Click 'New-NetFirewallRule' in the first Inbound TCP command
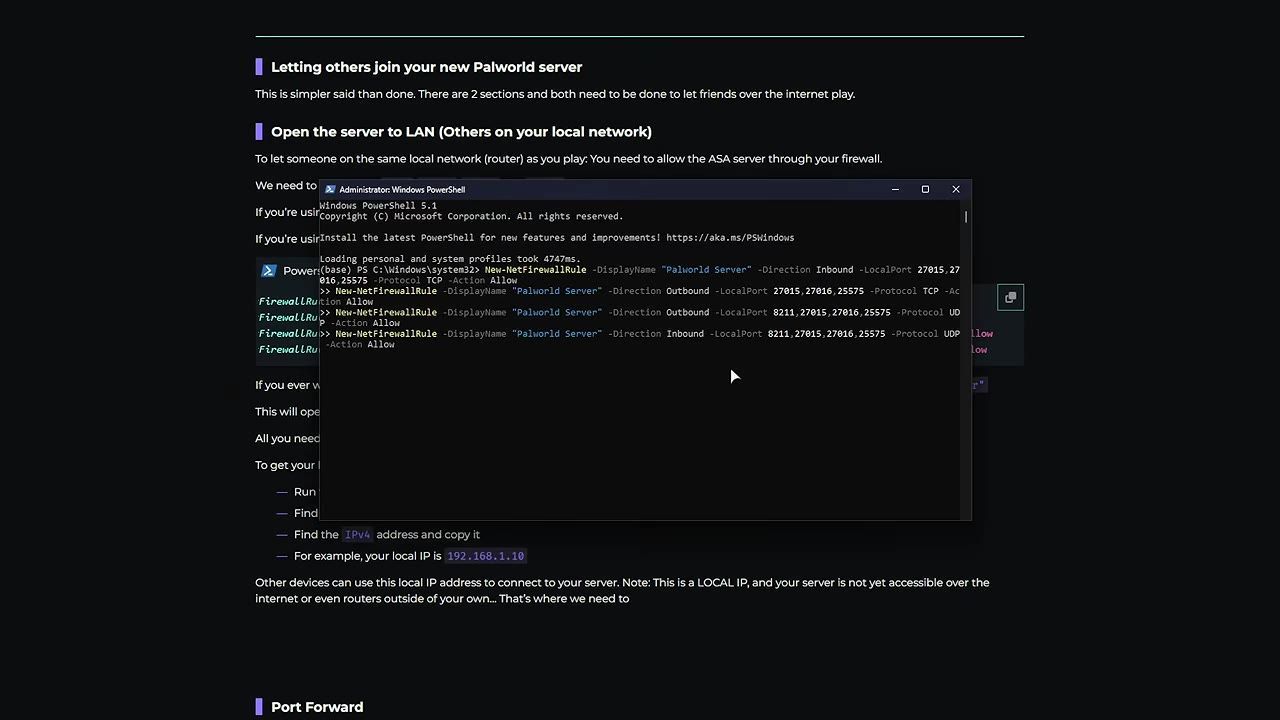The width and height of the screenshot is (1280, 720). click(535, 270)
